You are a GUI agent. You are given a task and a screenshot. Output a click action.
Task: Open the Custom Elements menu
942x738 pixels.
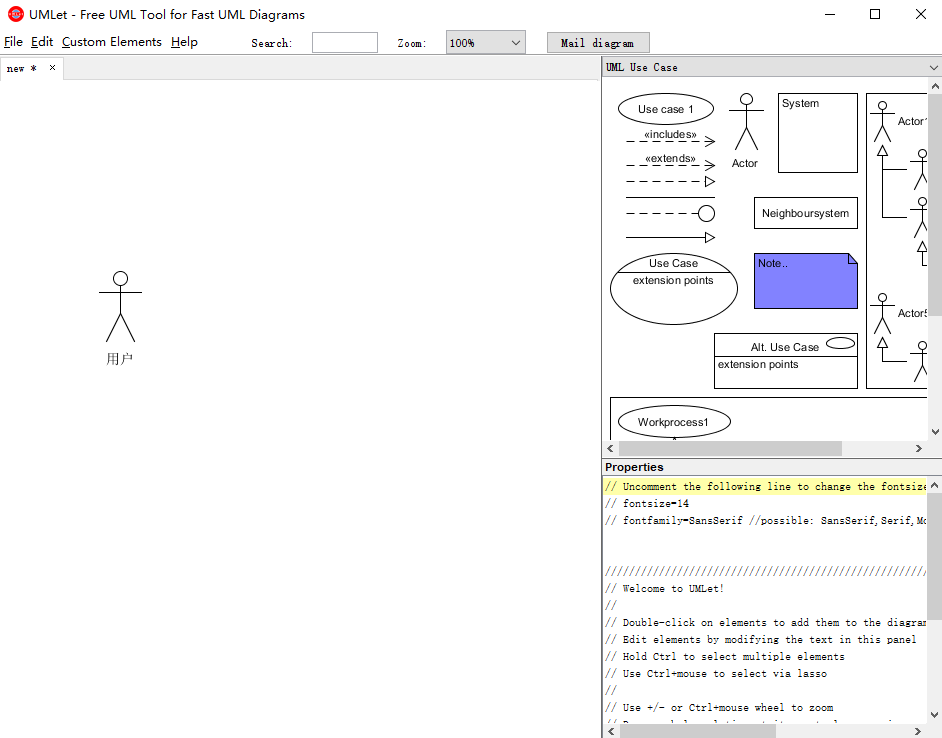pyautogui.click(x=112, y=42)
